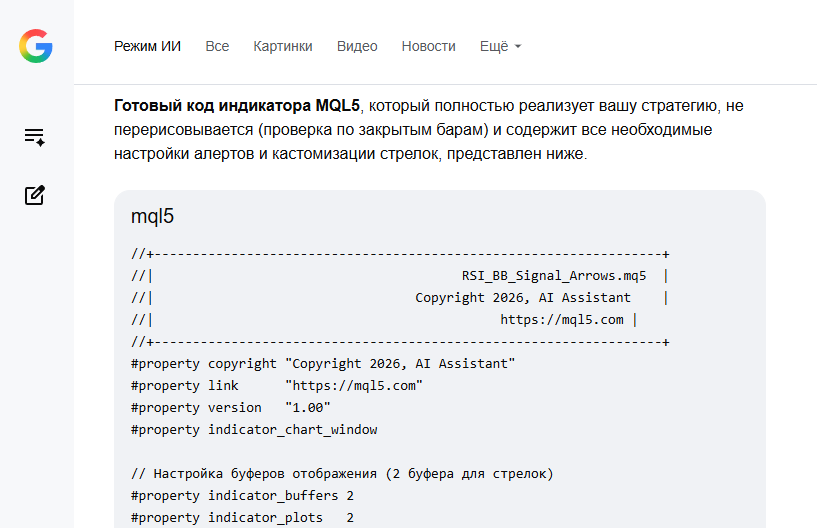Click the bold text Готовый код индикатора MQL5
The image size is (817, 528).
tap(237, 106)
